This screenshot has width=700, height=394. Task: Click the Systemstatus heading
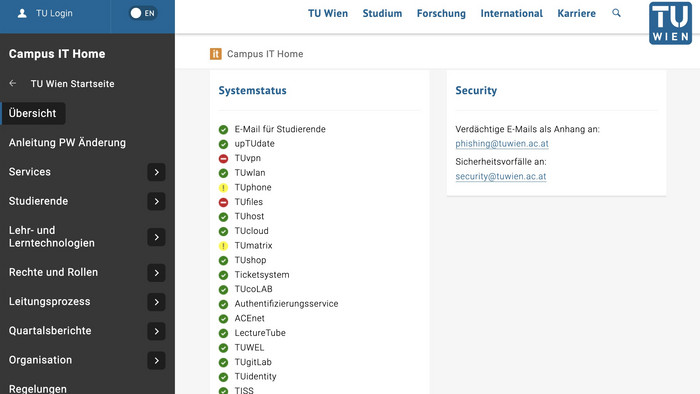(252, 91)
